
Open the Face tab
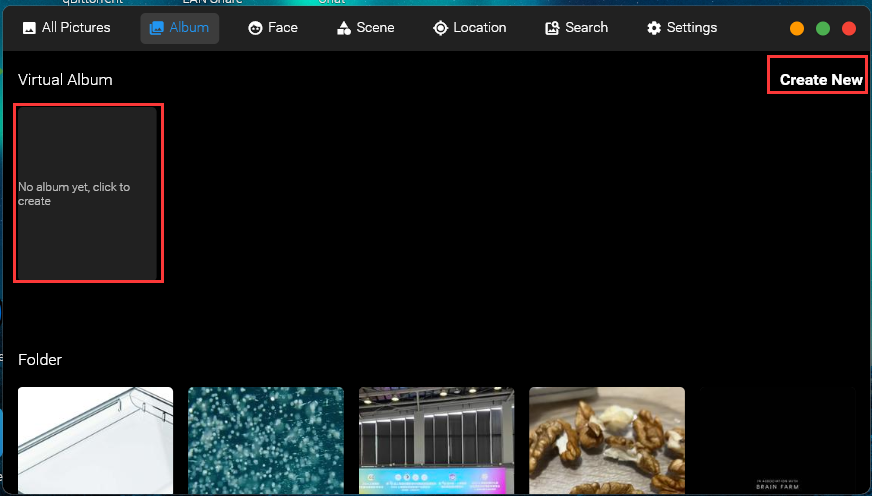[x=272, y=28]
